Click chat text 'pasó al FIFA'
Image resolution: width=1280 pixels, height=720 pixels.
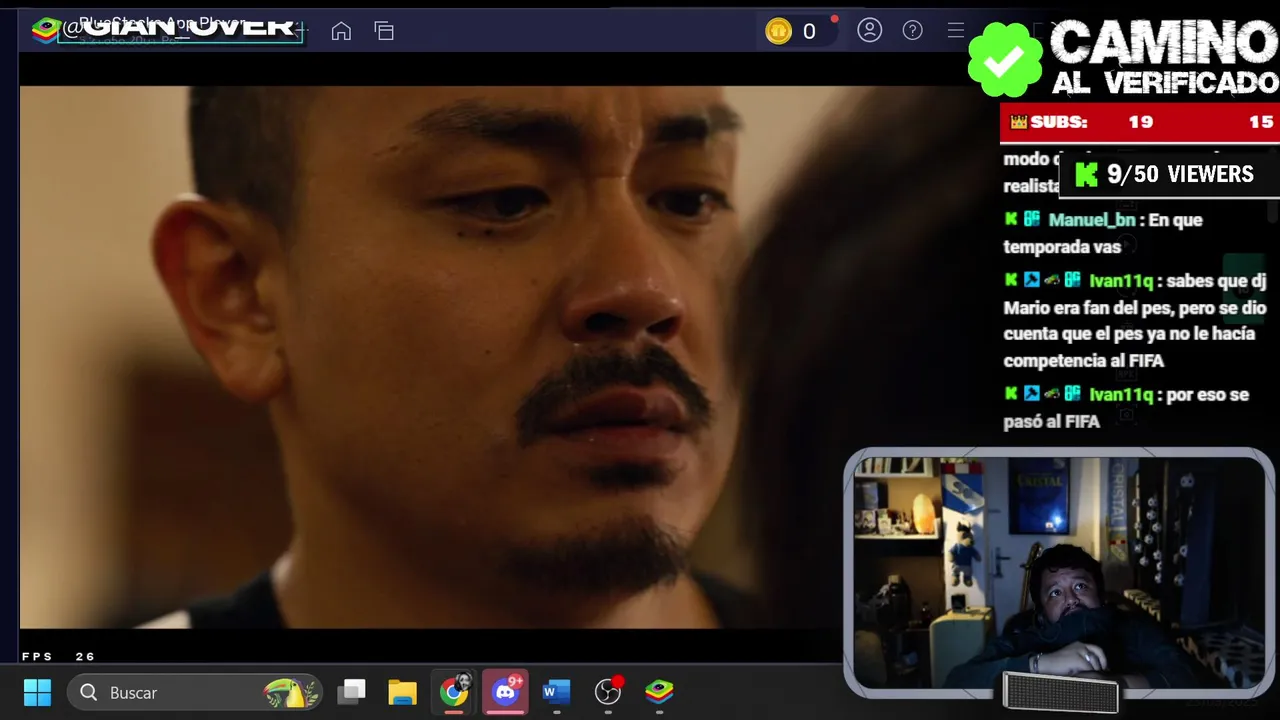(1052, 422)
